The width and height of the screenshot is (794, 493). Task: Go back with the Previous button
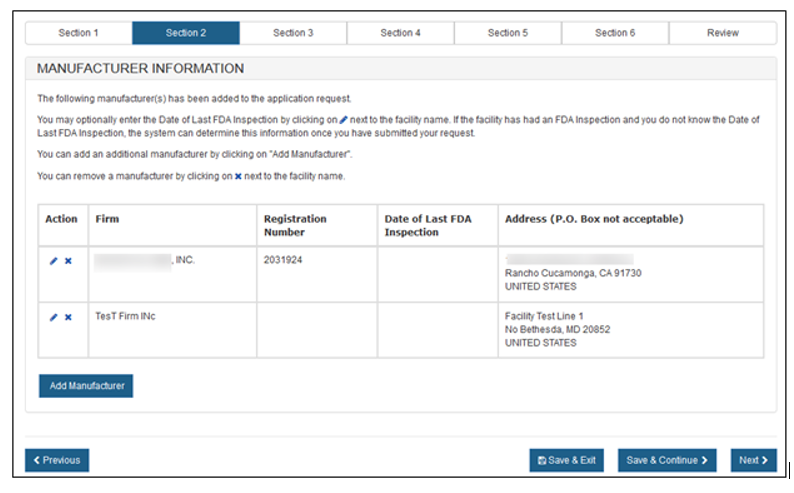coord(57,460)
